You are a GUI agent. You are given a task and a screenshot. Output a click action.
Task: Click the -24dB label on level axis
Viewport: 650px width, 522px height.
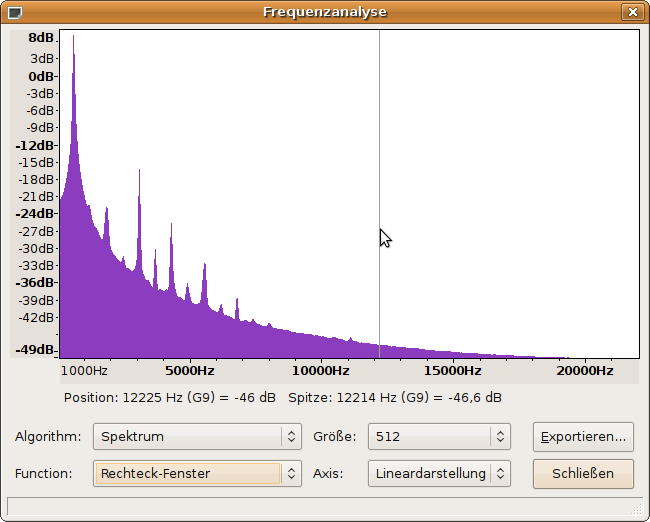tap(35, 214)
